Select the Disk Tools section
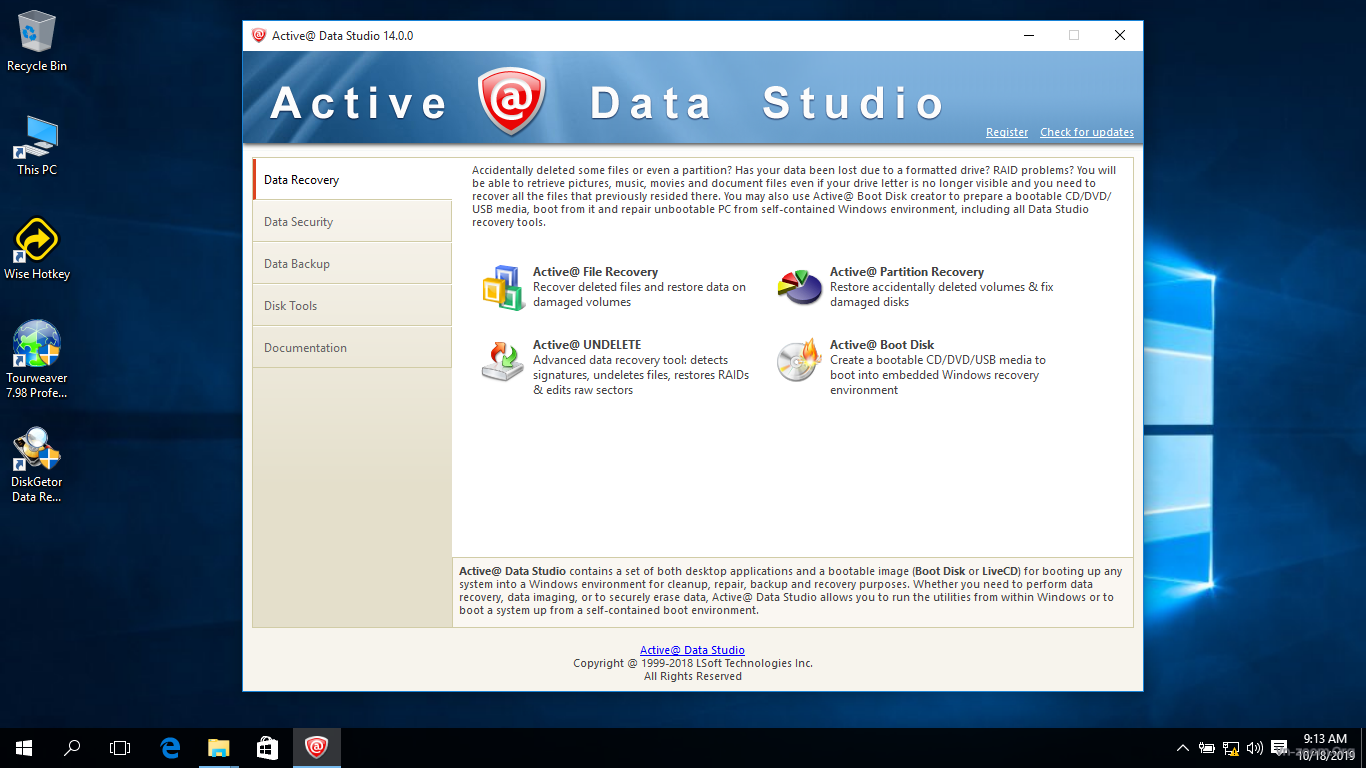 click(290, 305)
